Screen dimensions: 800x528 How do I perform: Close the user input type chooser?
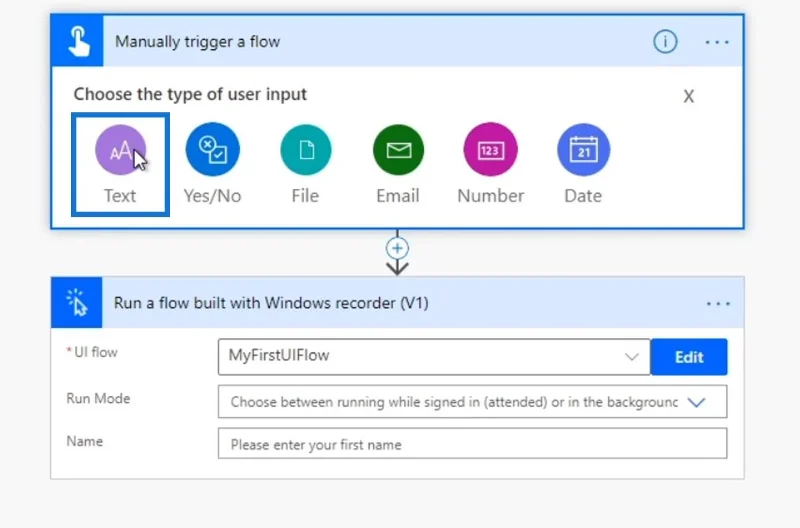point(689,96)
